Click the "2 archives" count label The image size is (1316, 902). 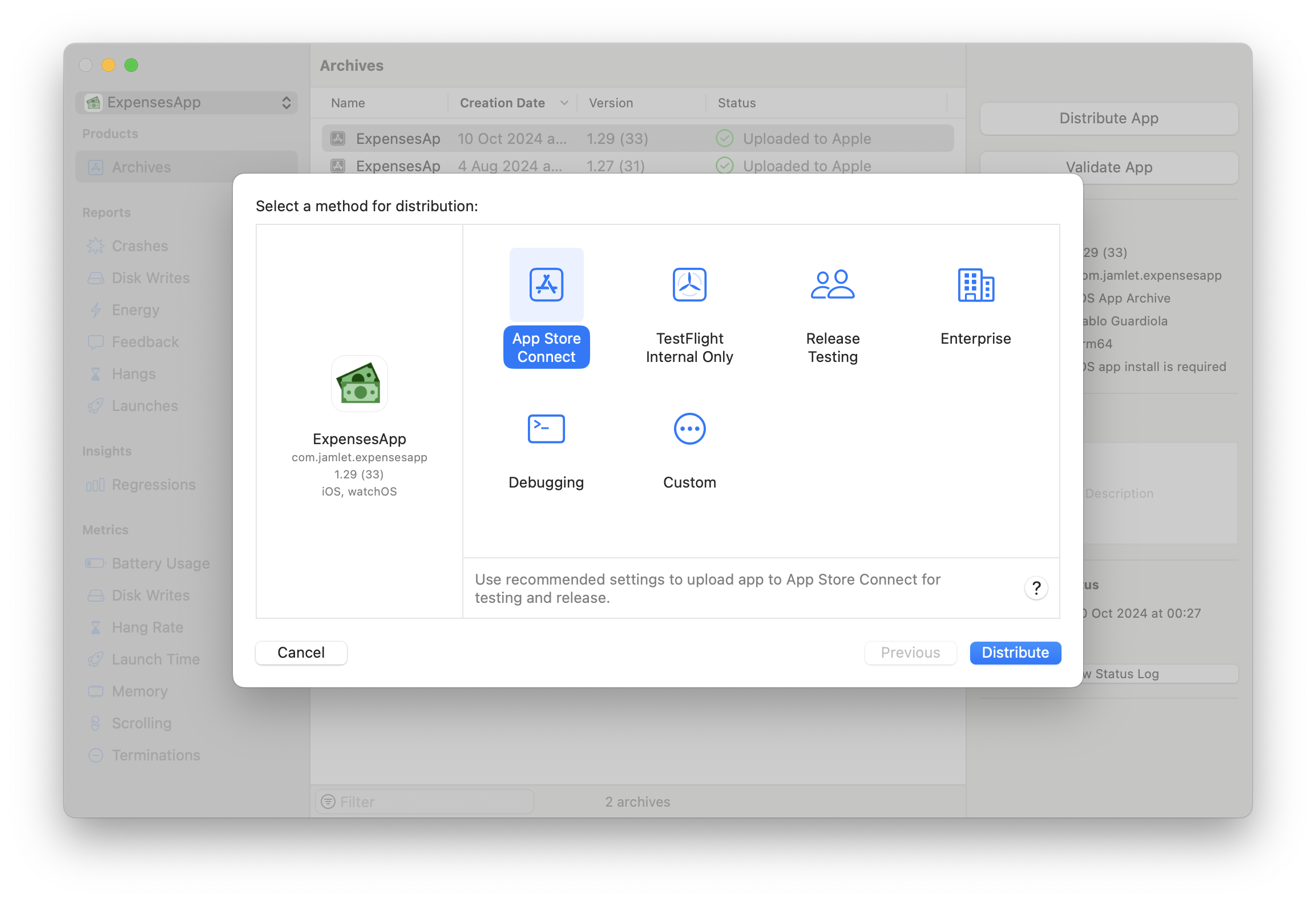tap(637, 802)
